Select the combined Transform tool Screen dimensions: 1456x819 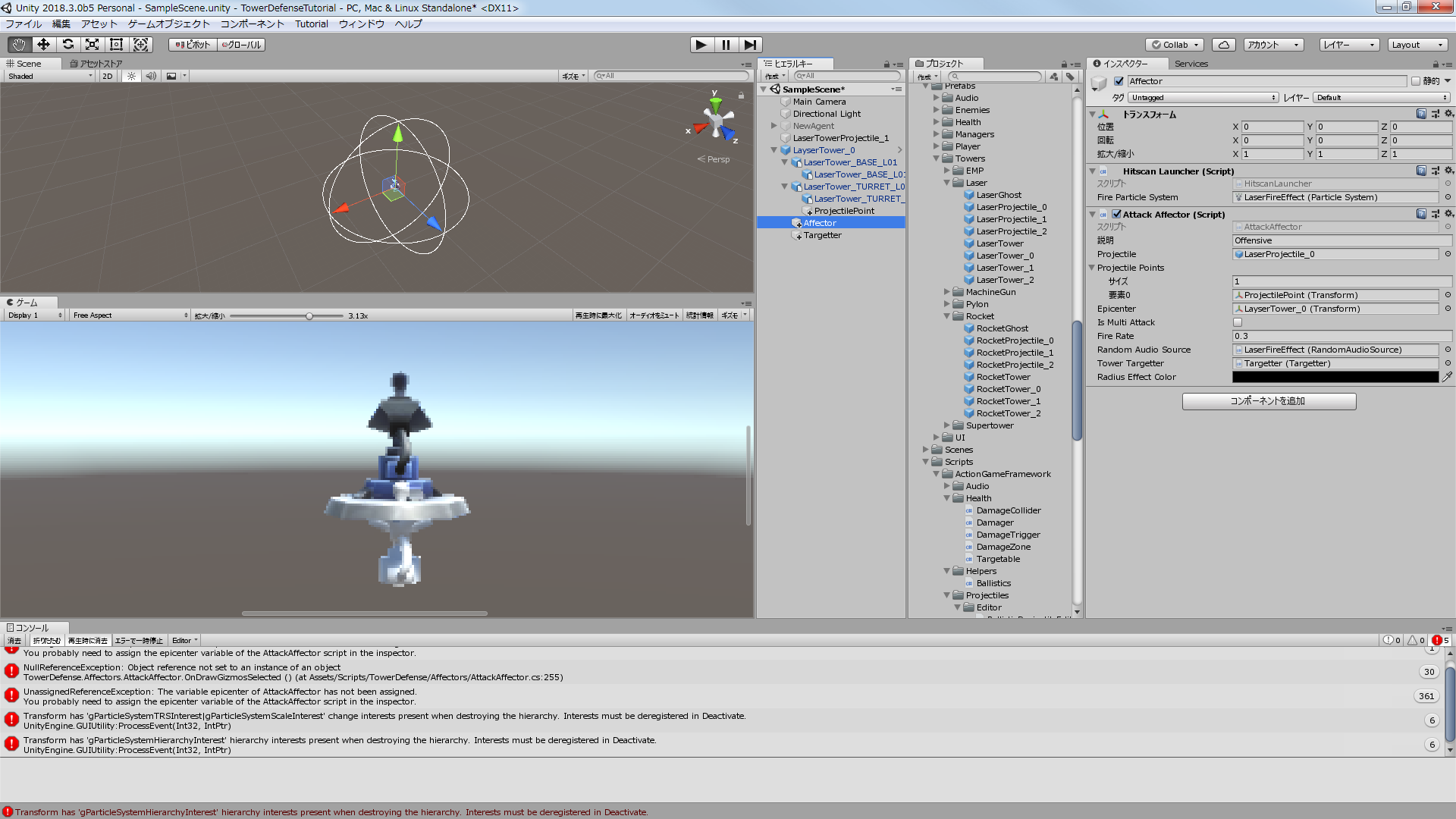click(x=141, y=45)
